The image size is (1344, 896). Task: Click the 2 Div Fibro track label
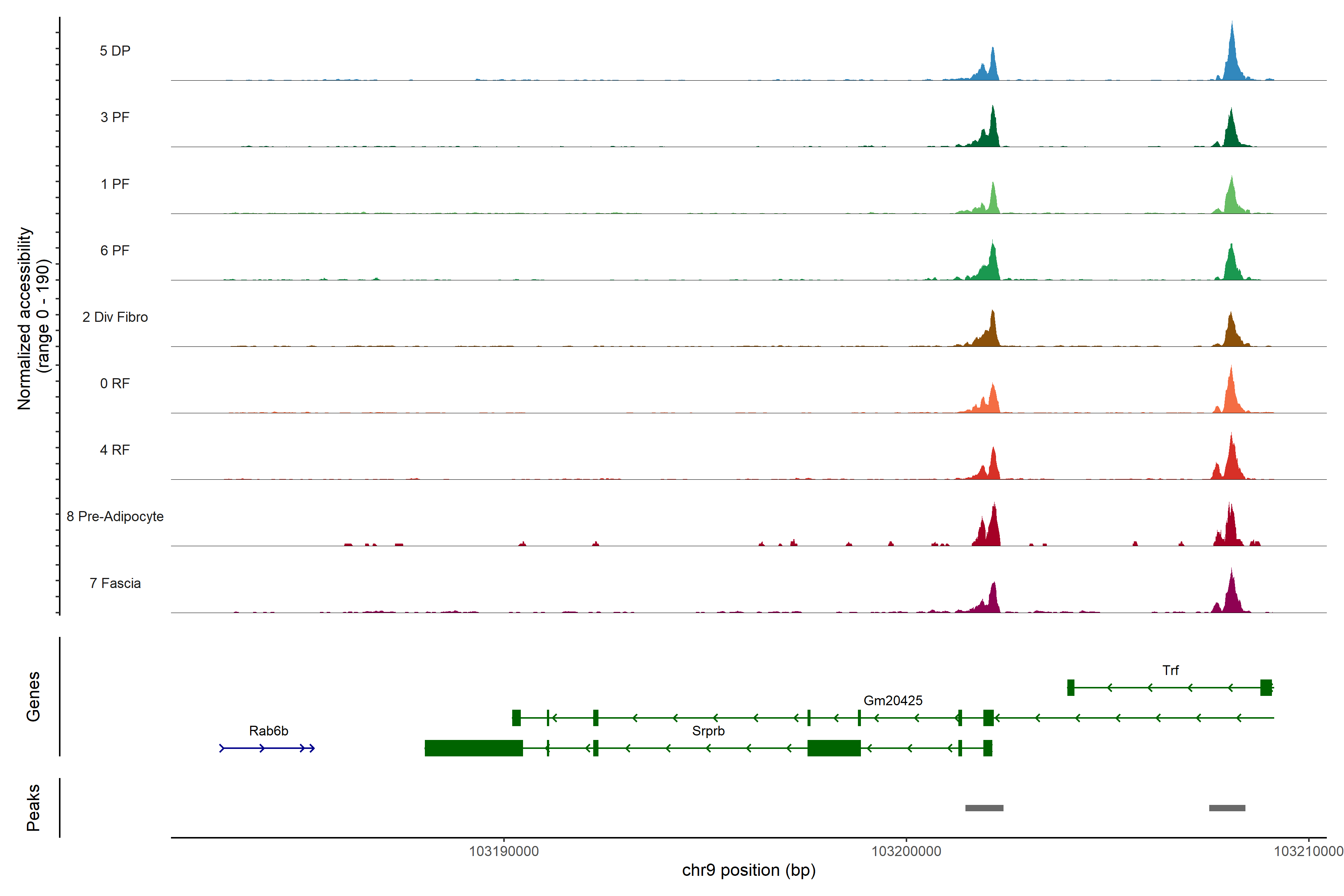coord(115,317)
